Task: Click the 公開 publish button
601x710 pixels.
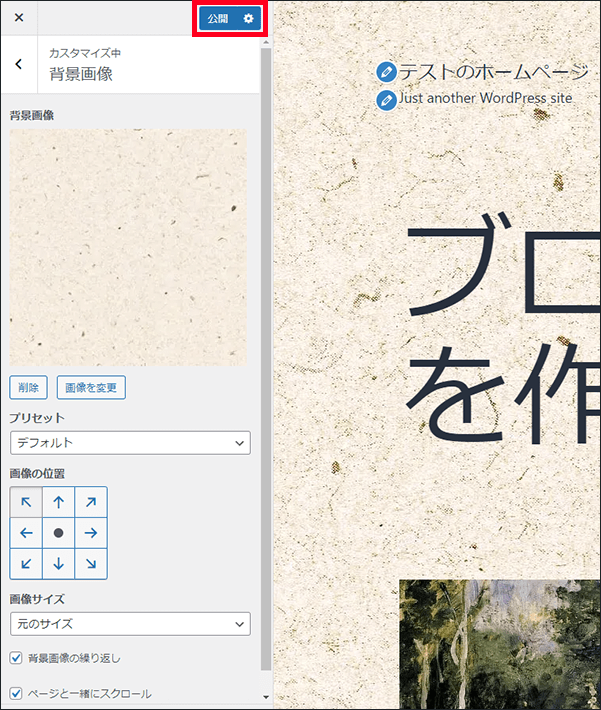Action: click(x=218, y=19)
